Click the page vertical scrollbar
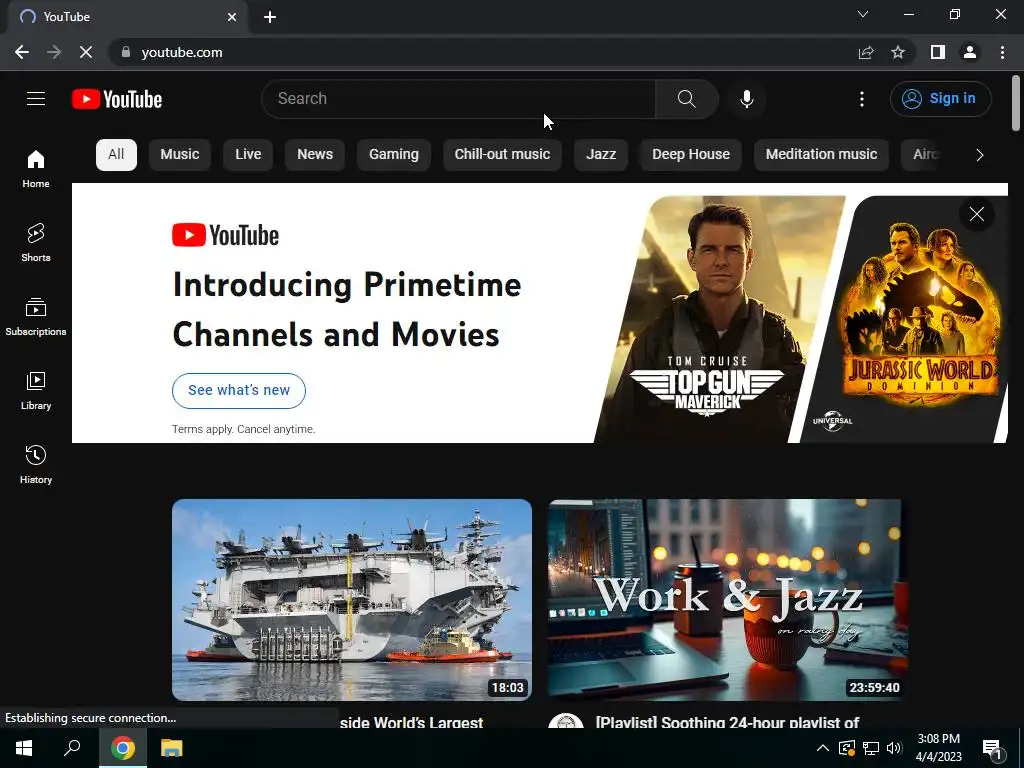 (x=1016, y=103)
